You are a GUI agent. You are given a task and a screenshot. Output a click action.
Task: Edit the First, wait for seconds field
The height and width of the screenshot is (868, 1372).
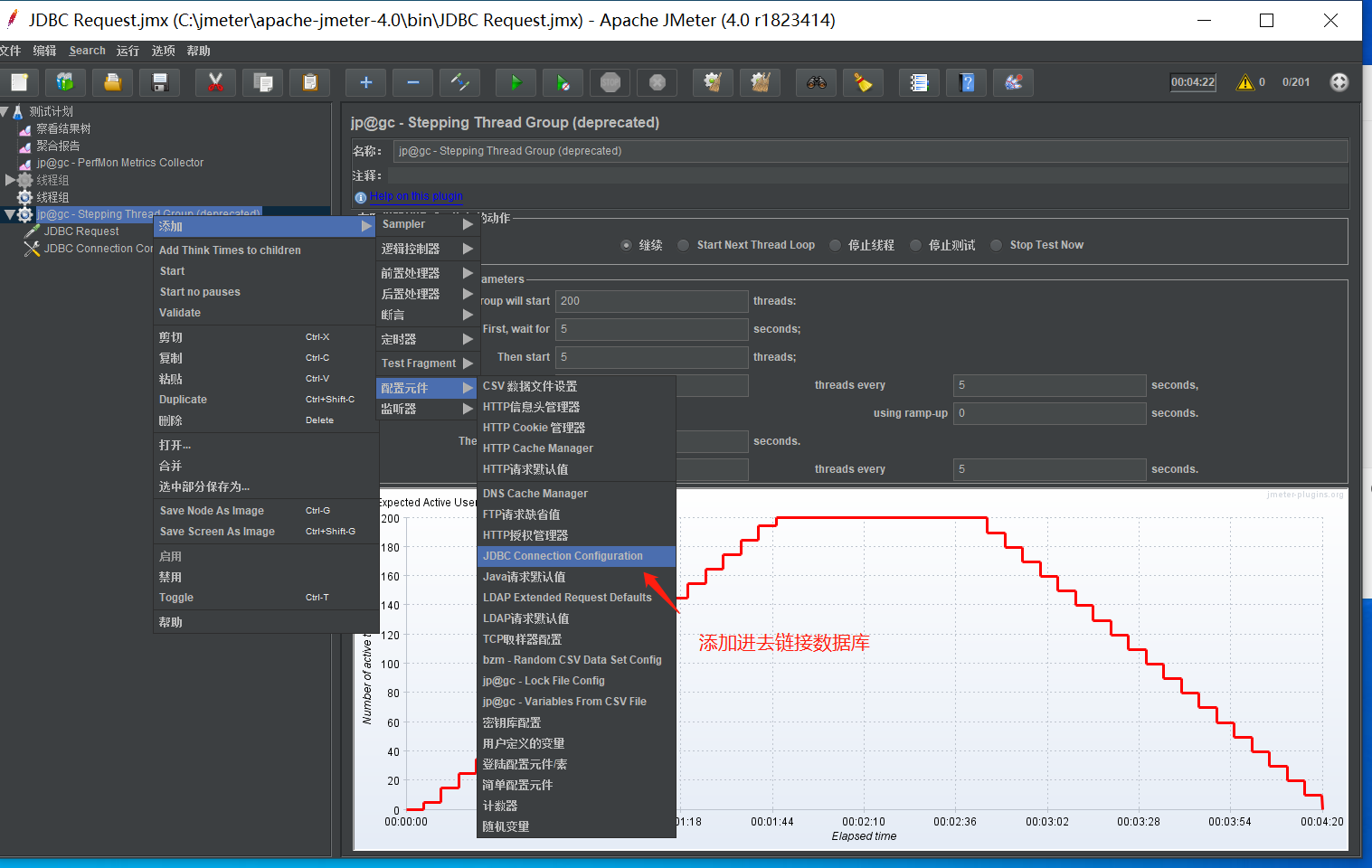(x=652, y=329)
